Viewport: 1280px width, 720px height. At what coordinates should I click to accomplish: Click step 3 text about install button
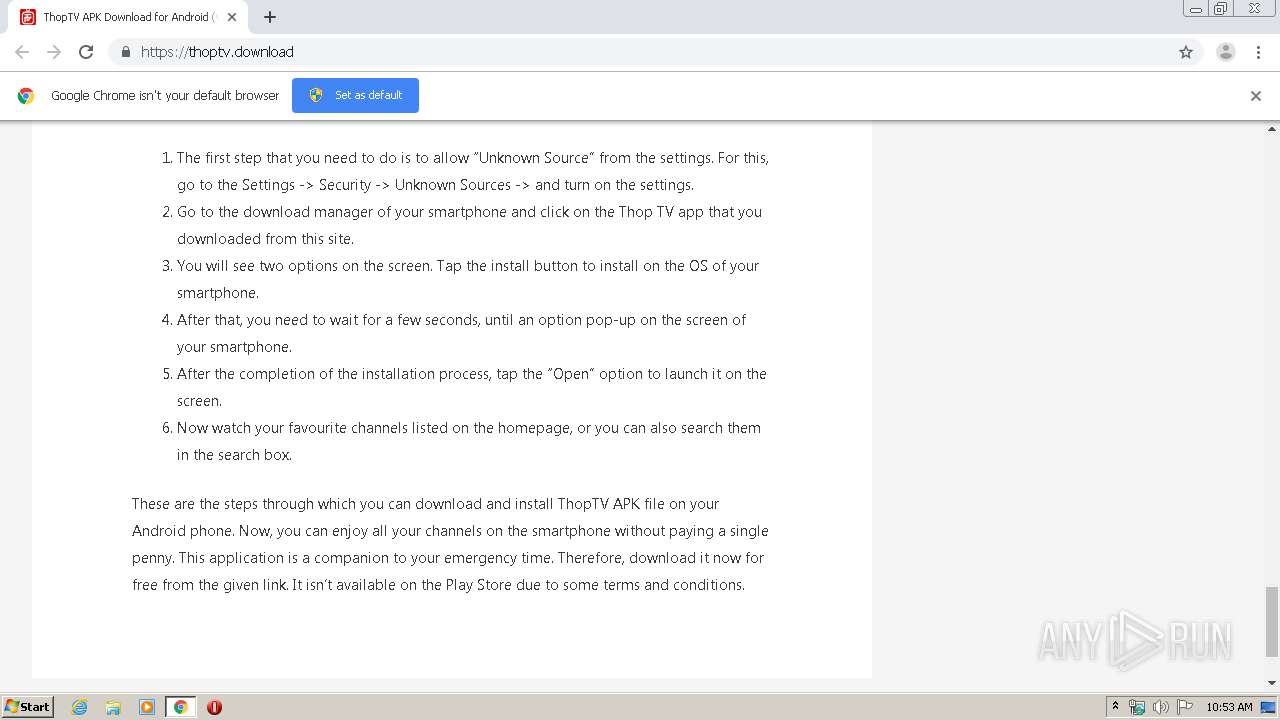(x=468, y=279)
